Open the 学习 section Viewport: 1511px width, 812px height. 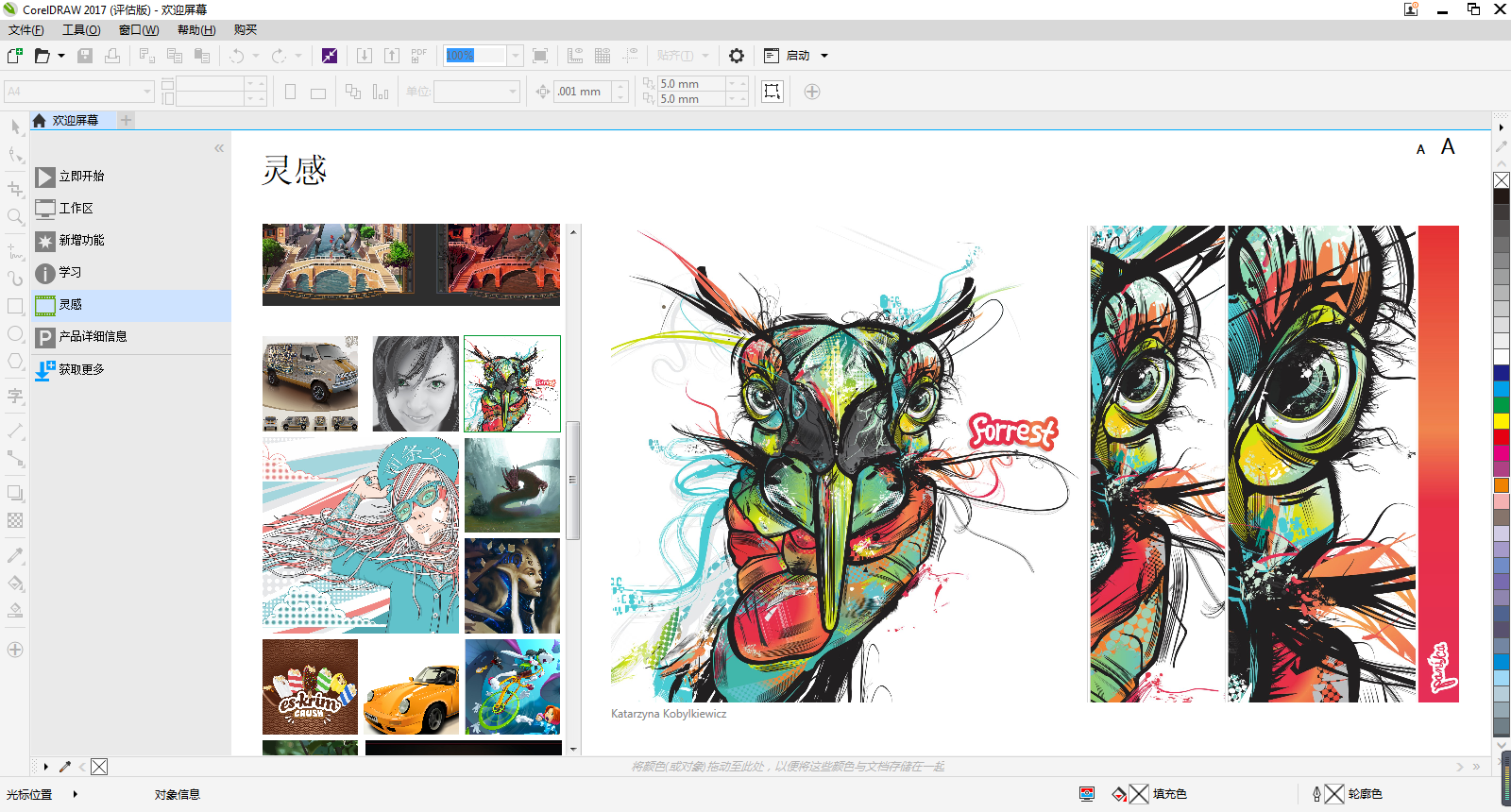click(x=132, y=273)
